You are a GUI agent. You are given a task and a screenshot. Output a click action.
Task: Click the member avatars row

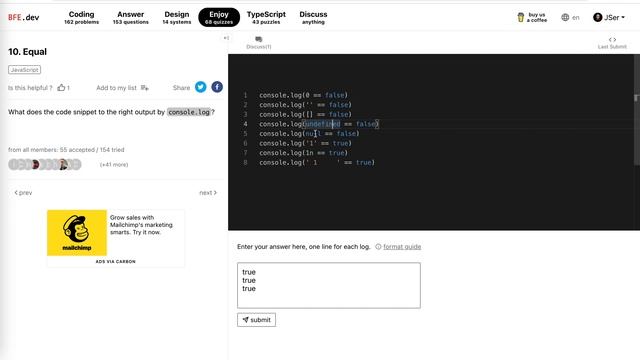45,164
